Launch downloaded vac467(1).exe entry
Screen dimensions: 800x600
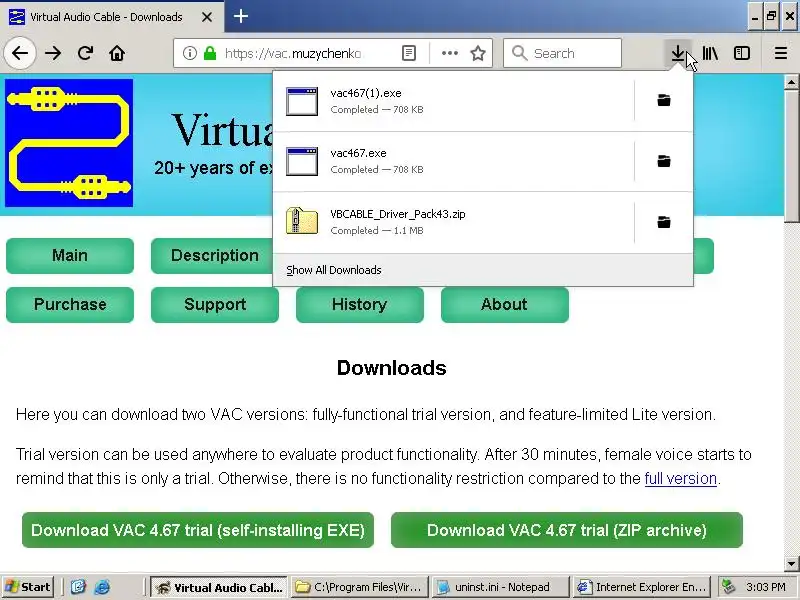(x=454, y=101)
